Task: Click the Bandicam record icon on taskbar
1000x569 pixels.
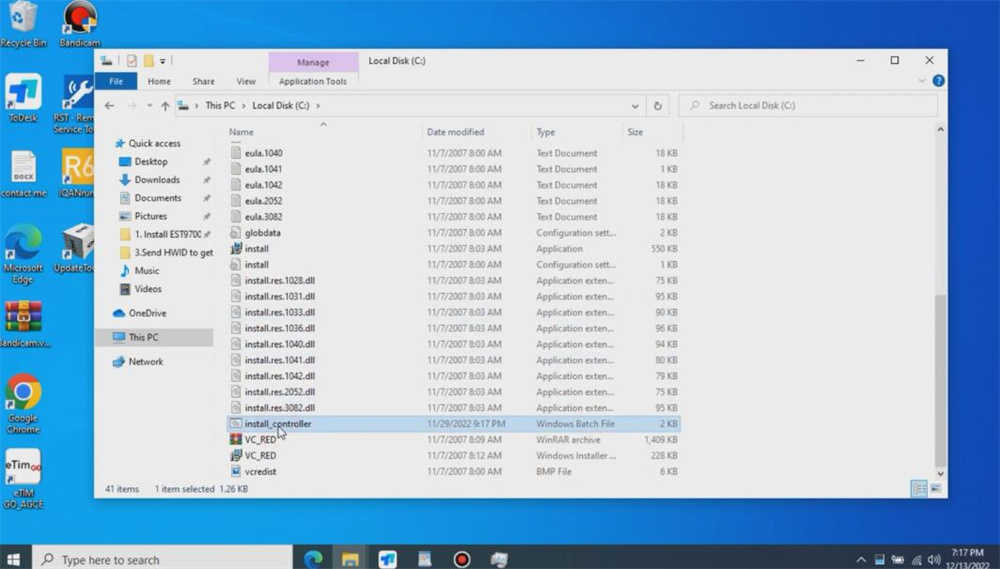Action: click(462, 559)
